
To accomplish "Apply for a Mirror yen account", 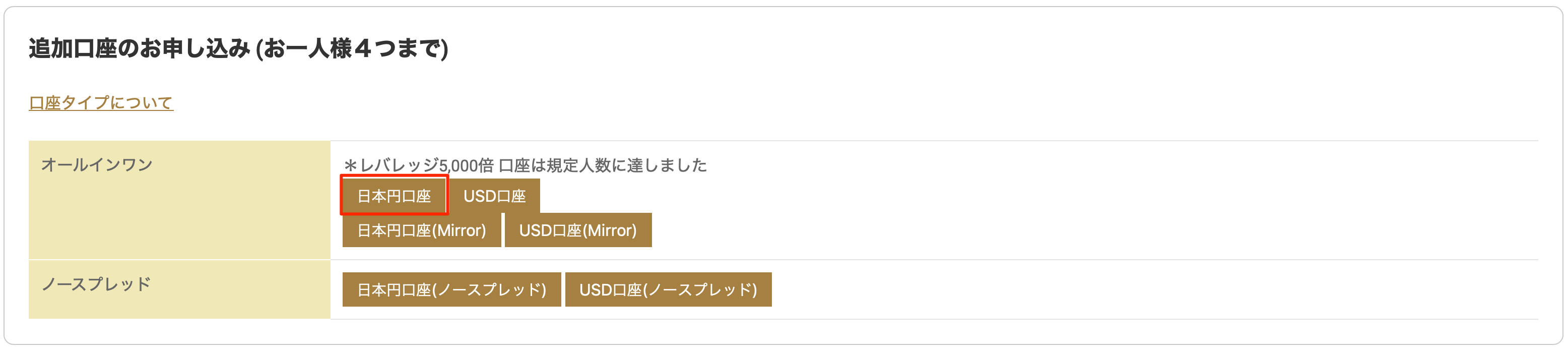I will click(x=421, y=229).
